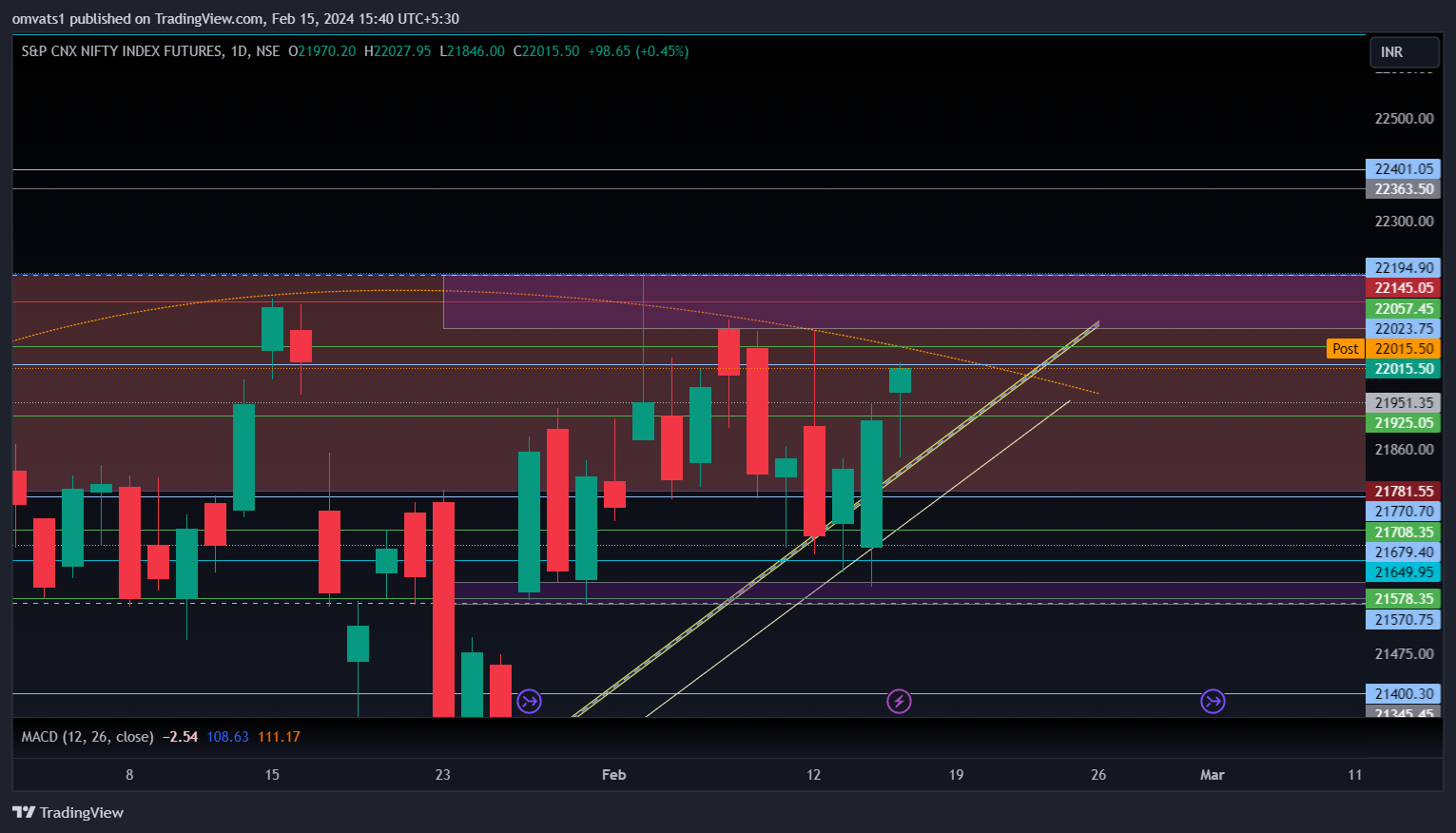Click the lightning bolt event marker on timeline

click(899, 702)
